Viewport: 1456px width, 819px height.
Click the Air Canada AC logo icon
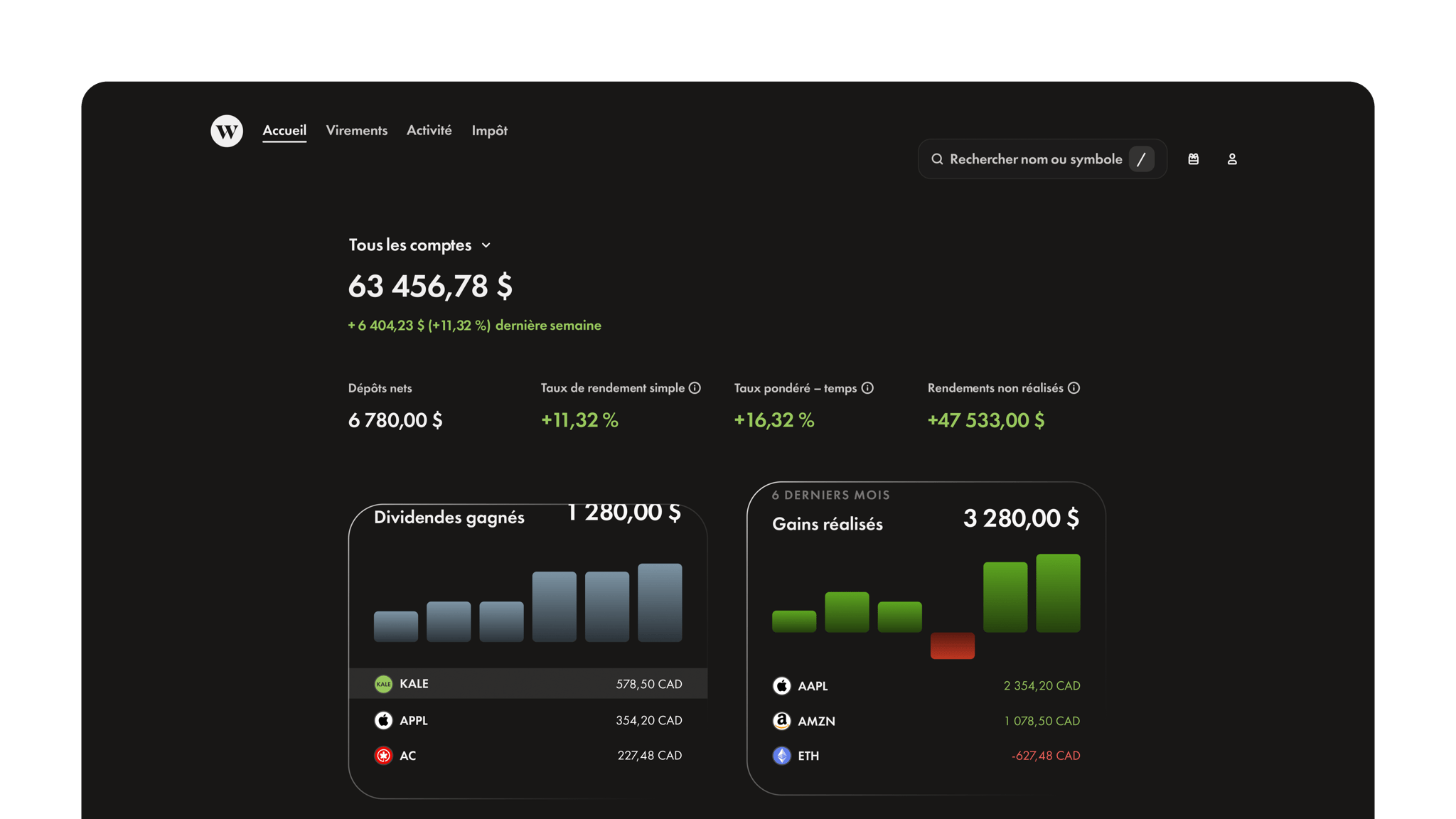point(383,756)
